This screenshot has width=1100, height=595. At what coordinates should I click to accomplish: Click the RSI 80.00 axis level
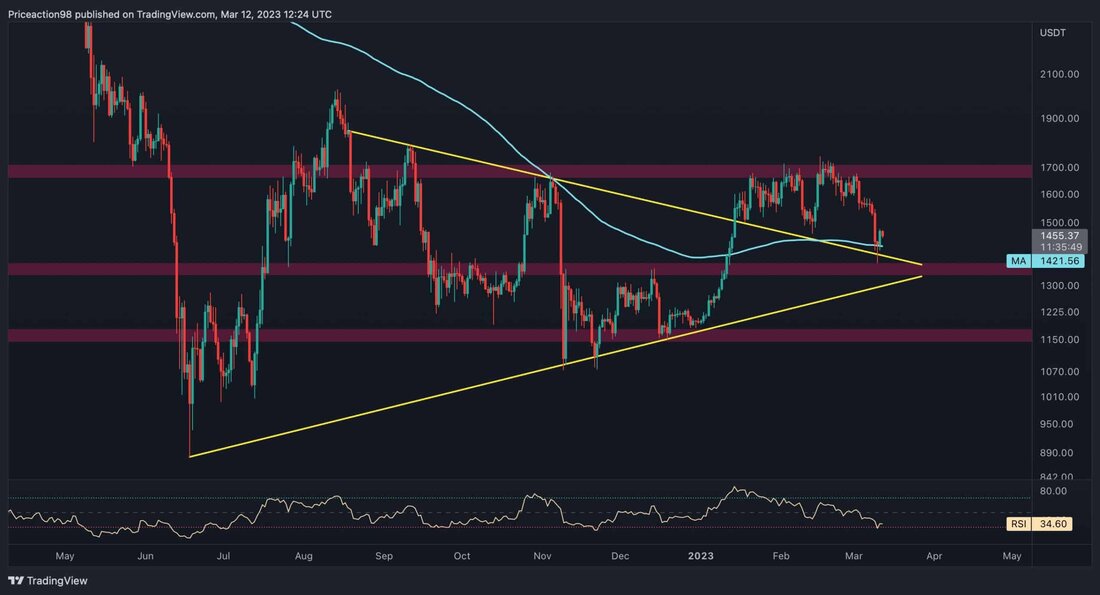tap(1053, 491)
